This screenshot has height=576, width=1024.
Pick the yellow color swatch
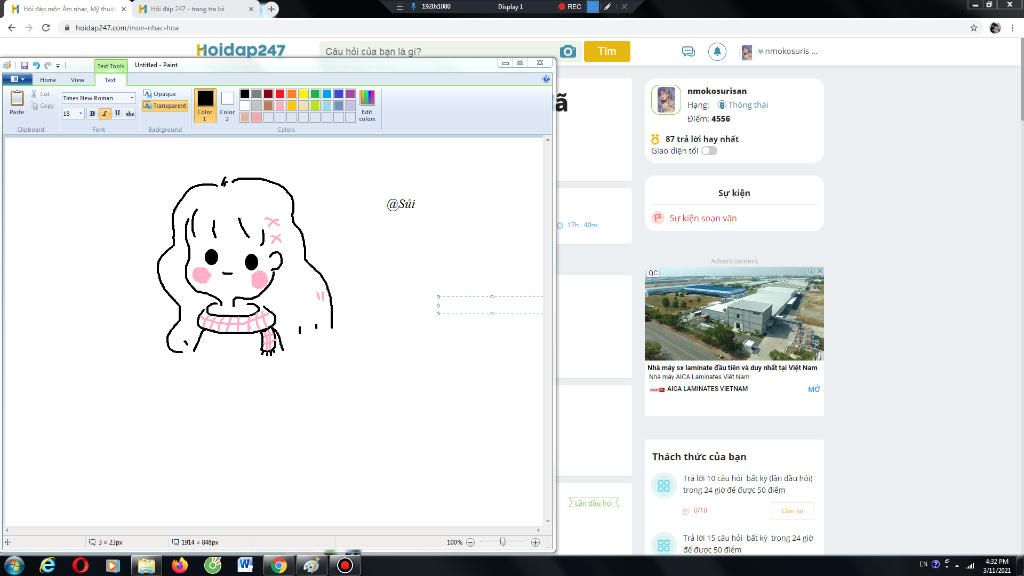click(x=304, y=94)
